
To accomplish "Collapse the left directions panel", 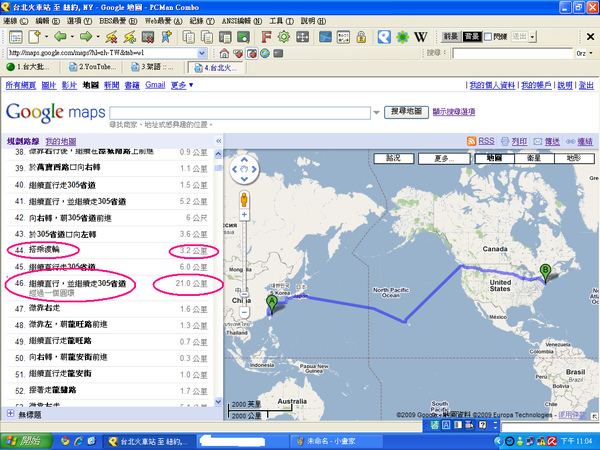I will (218, 141).
